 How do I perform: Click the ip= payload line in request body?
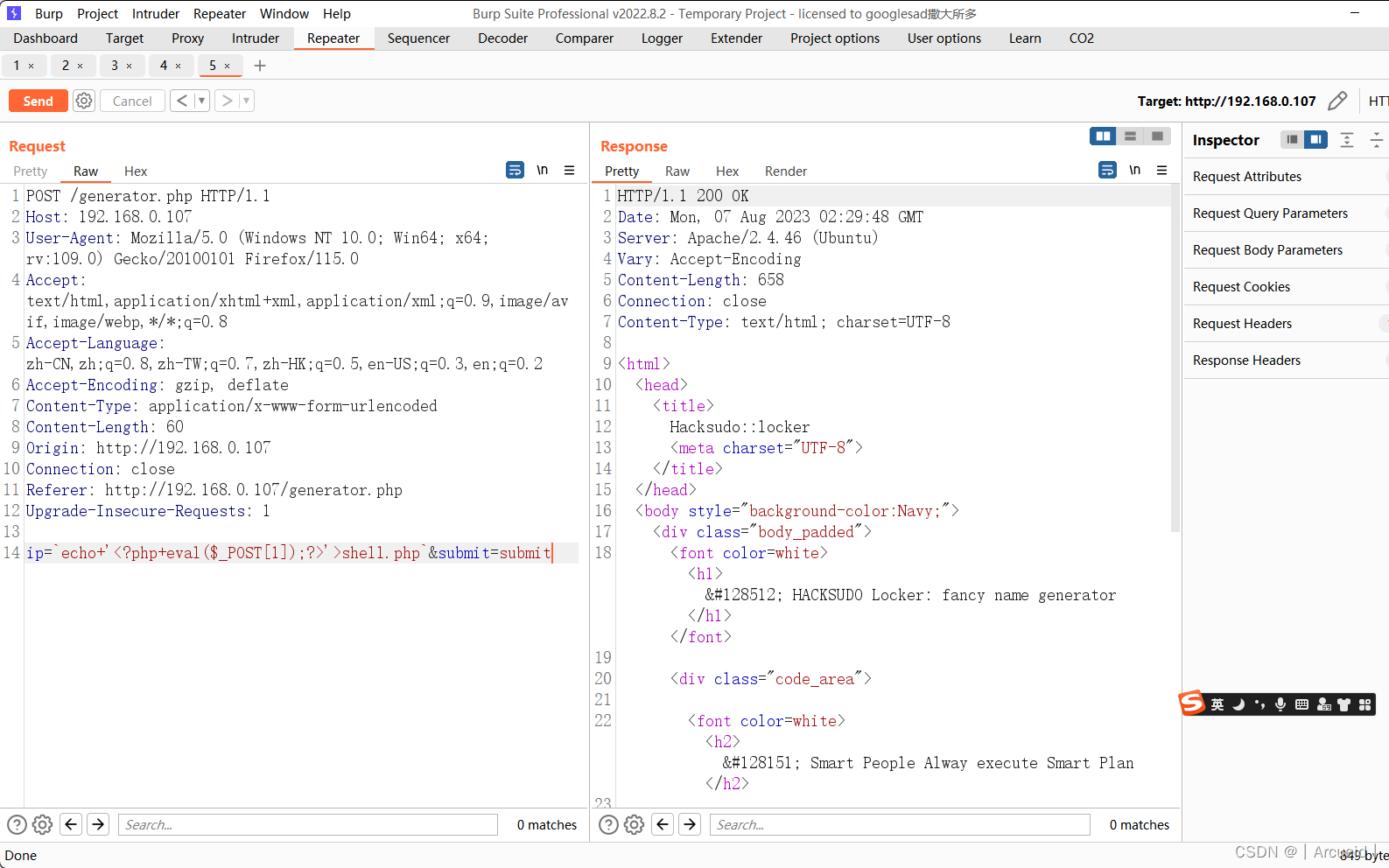(x=290, y=553)
